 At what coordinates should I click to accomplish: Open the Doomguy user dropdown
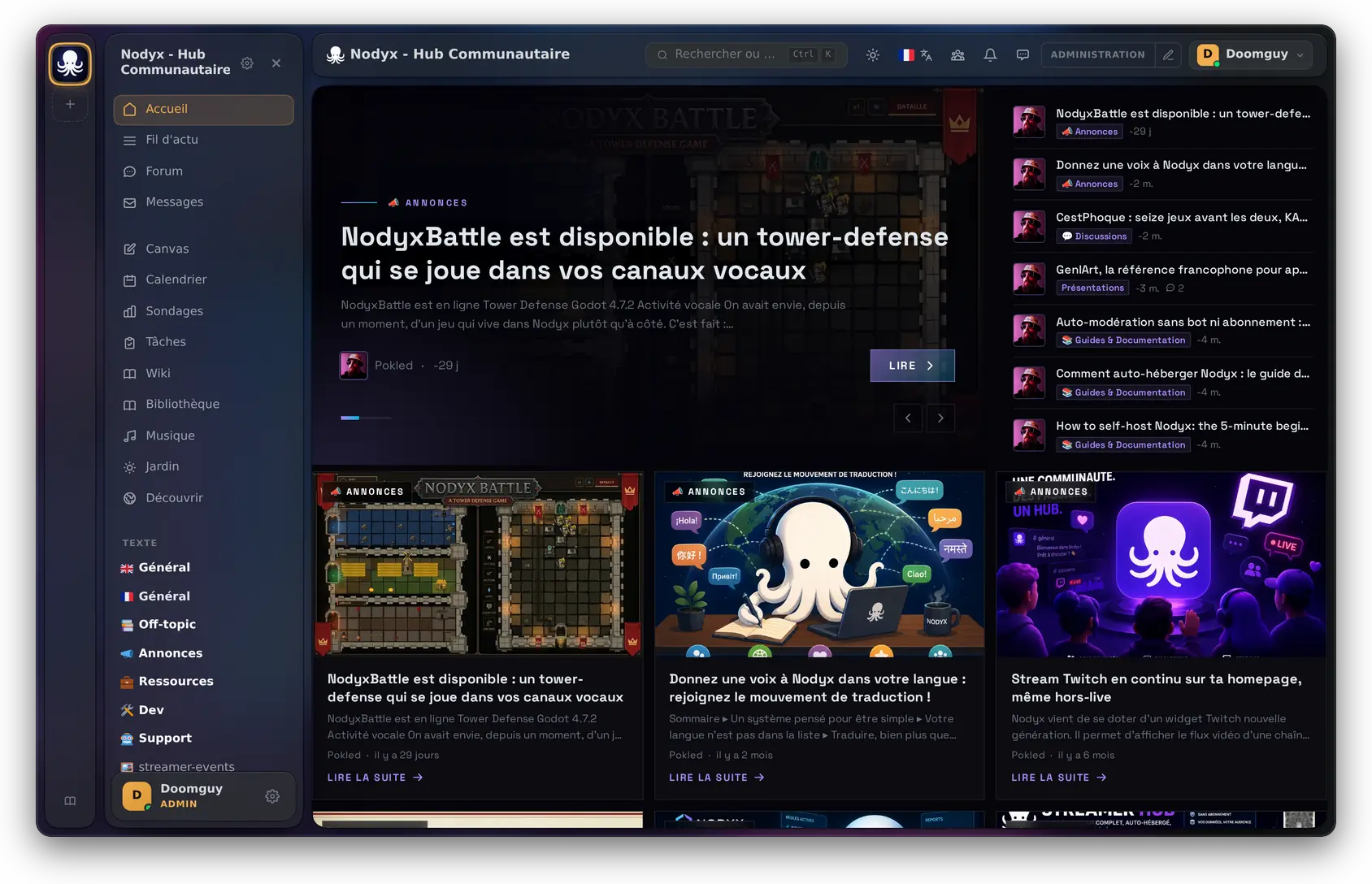click(x=1251, y=54)
